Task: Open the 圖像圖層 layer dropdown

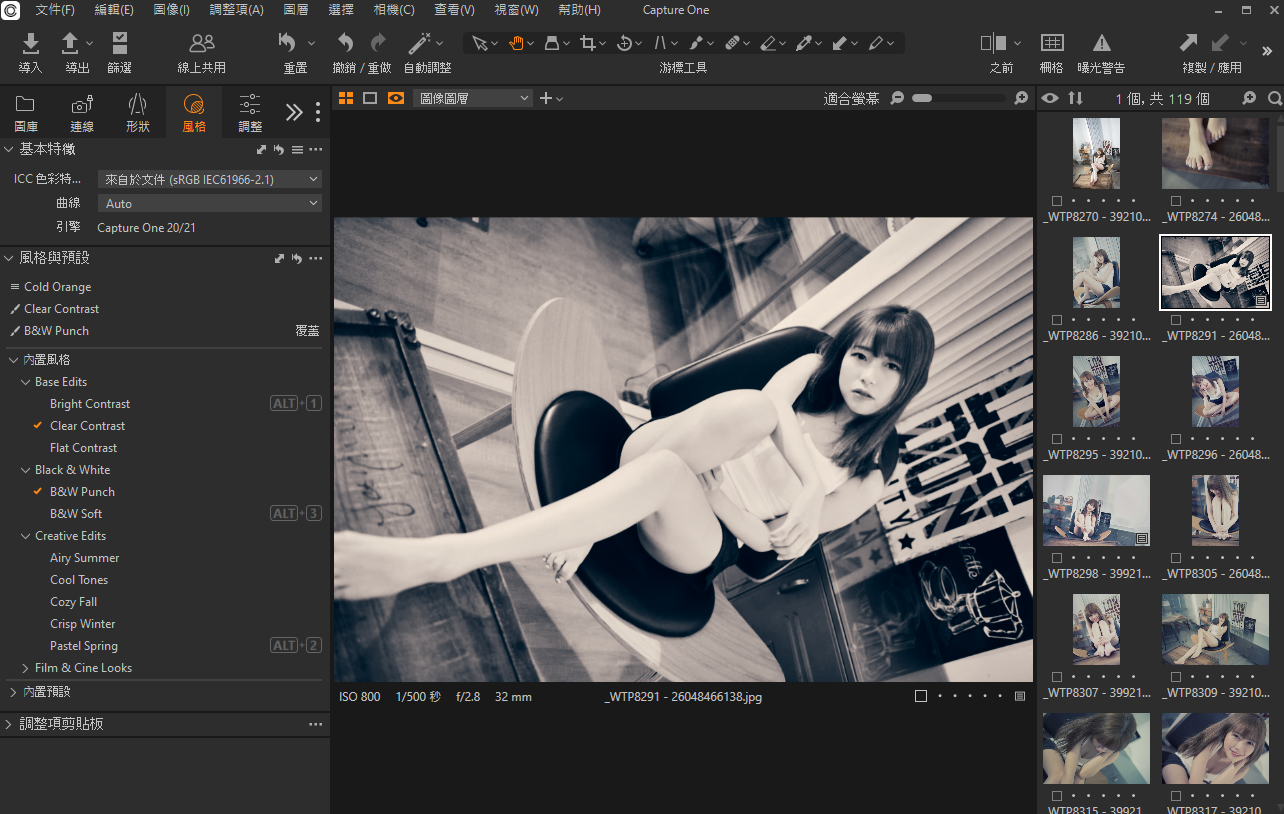Action: click(x=473, y=98)
